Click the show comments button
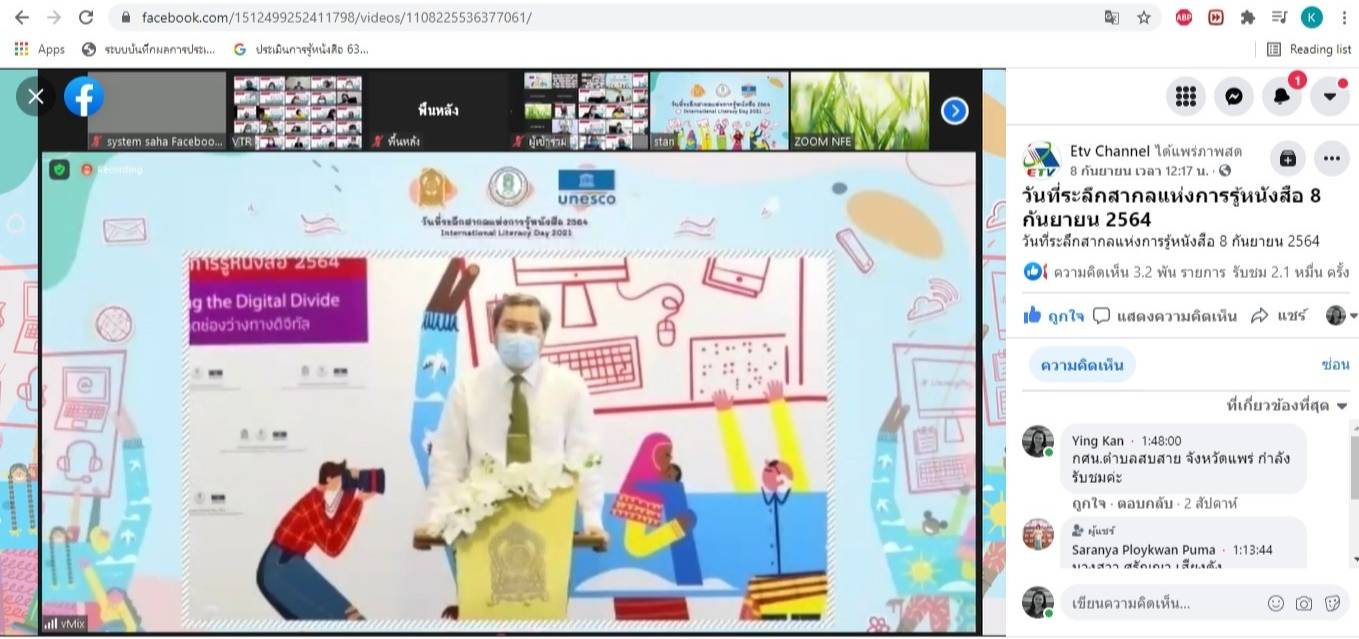Image resolution: width=1359 pixels, height=639 pixels. point(1165,316)
